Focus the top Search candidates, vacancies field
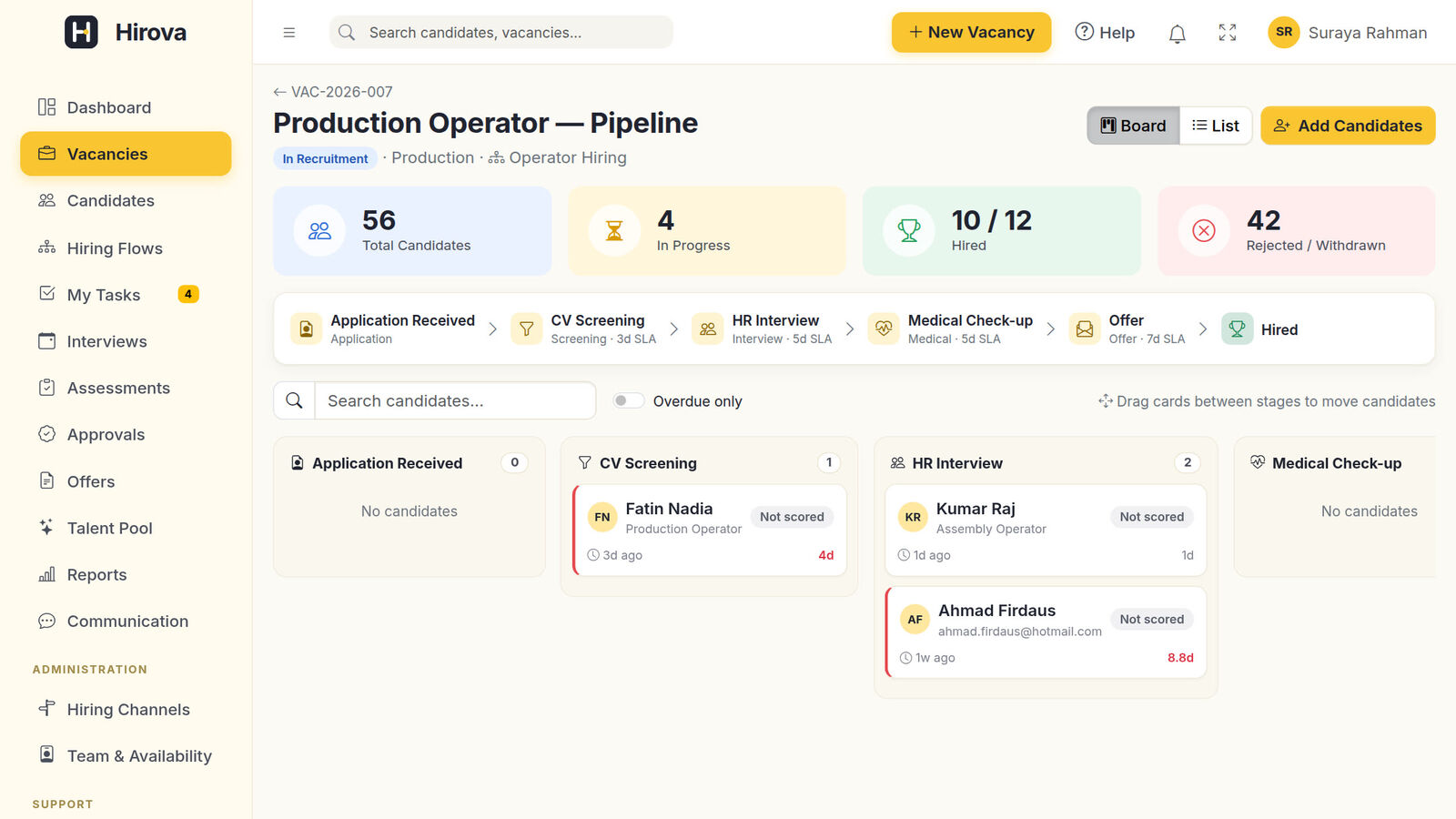 pyautogui.click(x=501, y=32)
